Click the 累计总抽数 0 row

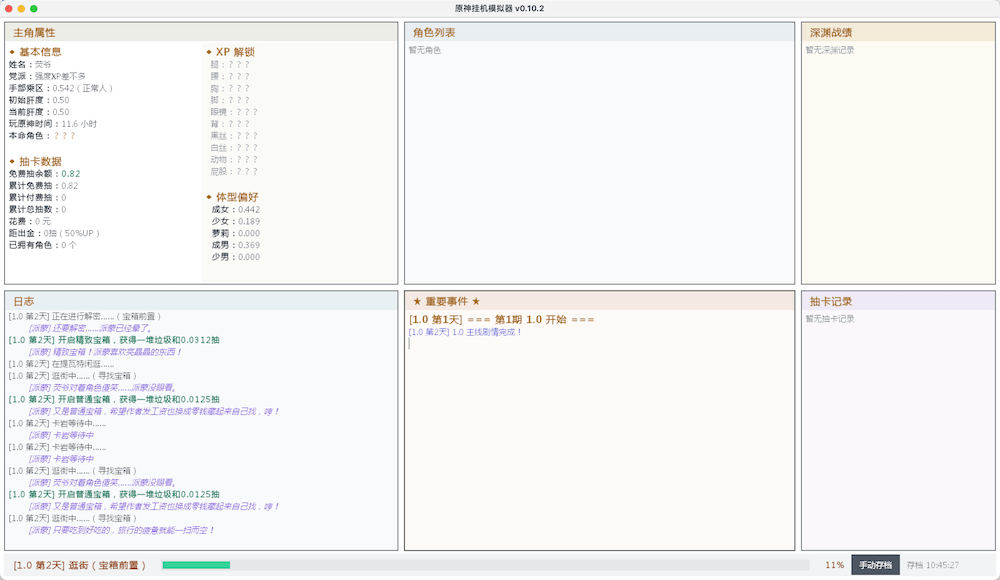38,209
